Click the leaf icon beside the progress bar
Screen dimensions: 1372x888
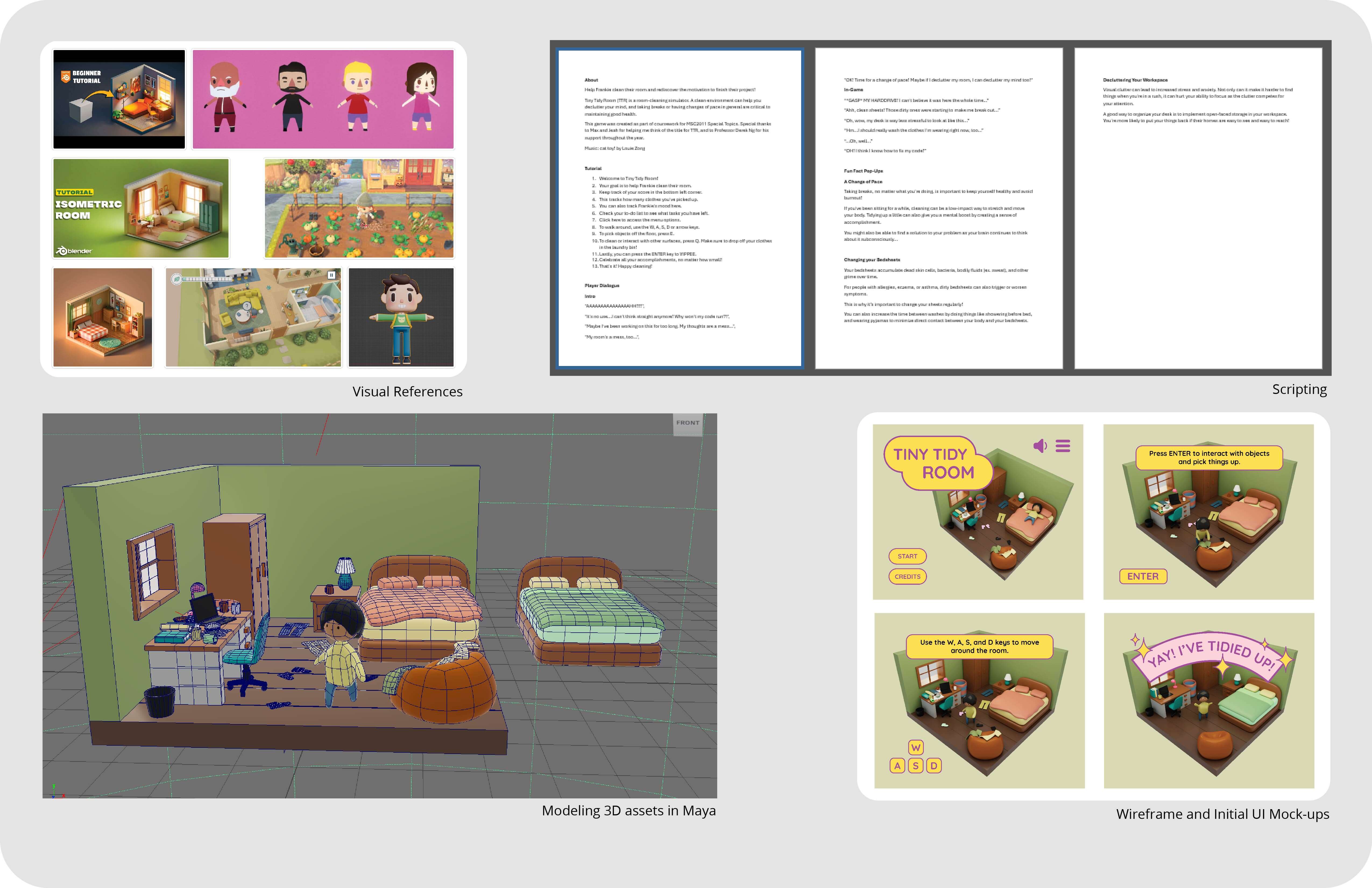(176, 279)
